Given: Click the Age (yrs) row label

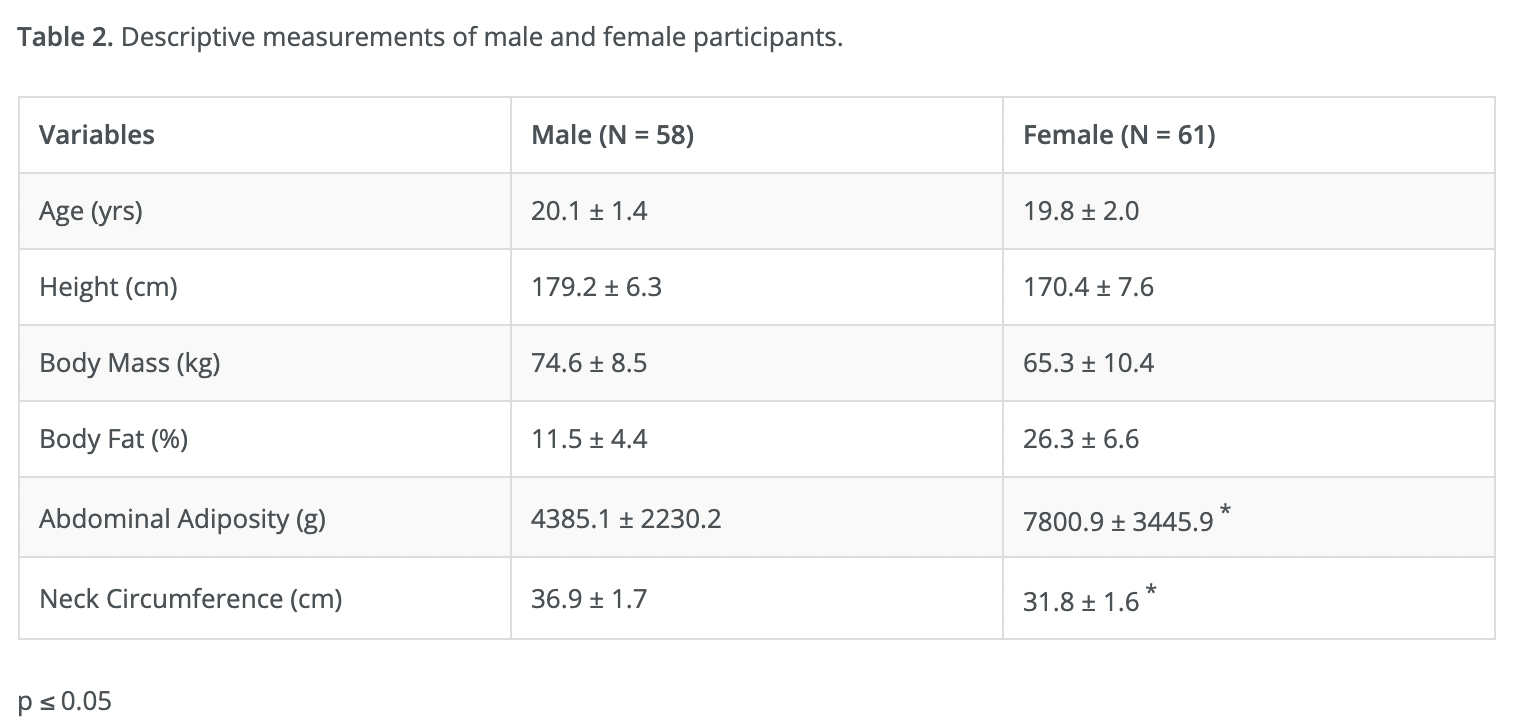Looking at the screenshot, I should pos(91,212).
